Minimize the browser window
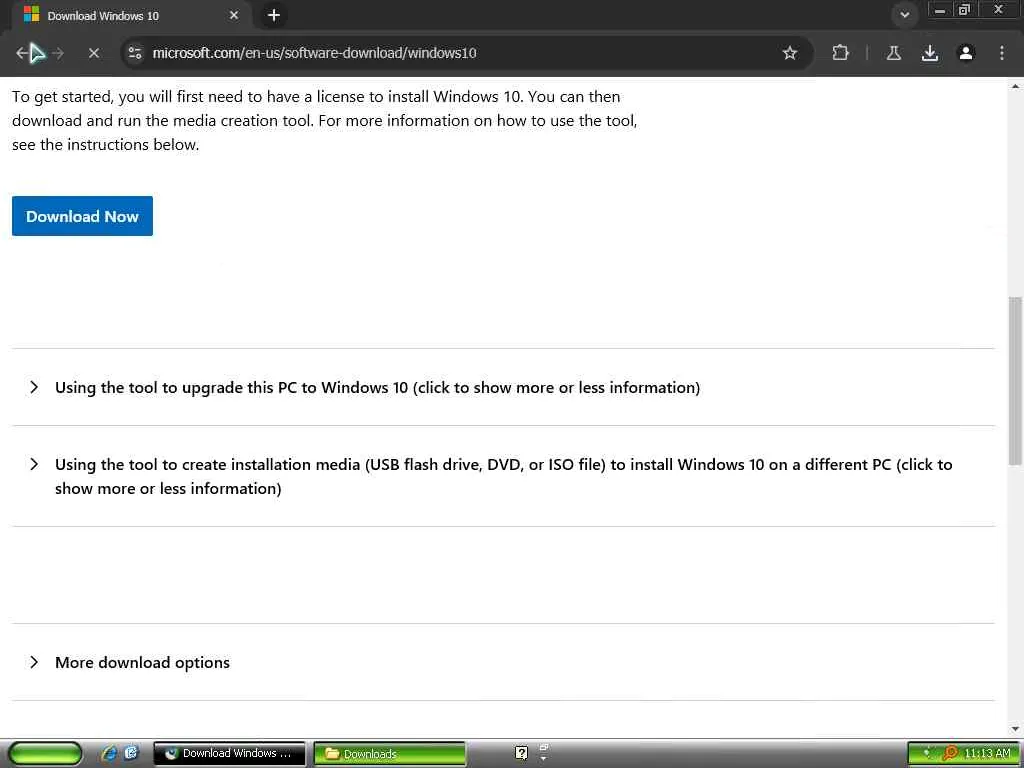The height and width of the screenshot is (768, 1024). coord(940,10)
